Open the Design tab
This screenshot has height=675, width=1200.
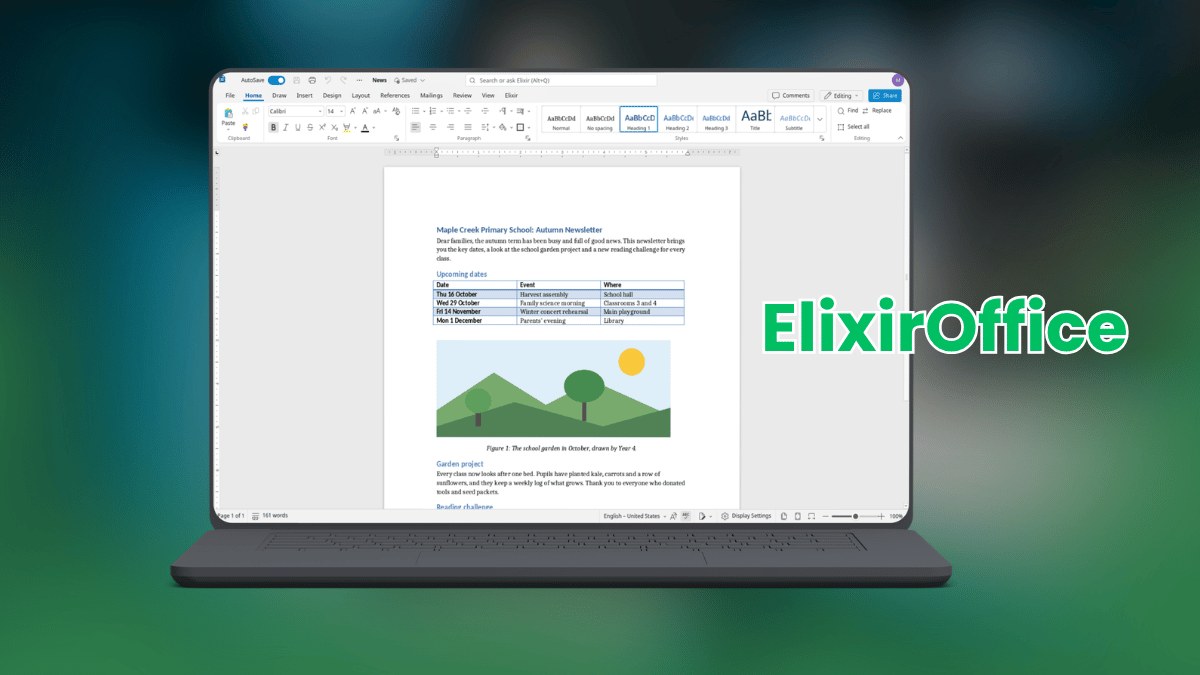pos(332,95)
